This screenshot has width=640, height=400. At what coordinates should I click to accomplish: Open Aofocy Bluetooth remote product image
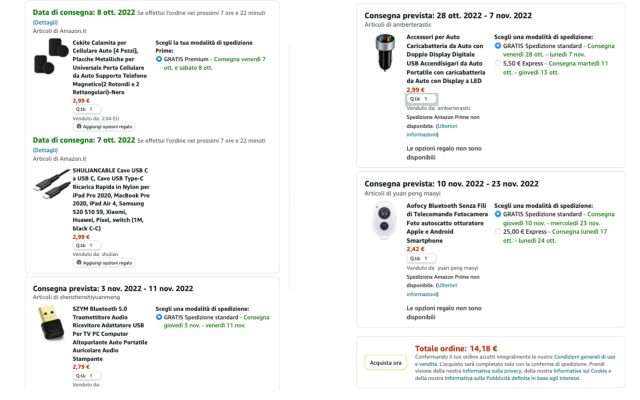coord(384,223)
